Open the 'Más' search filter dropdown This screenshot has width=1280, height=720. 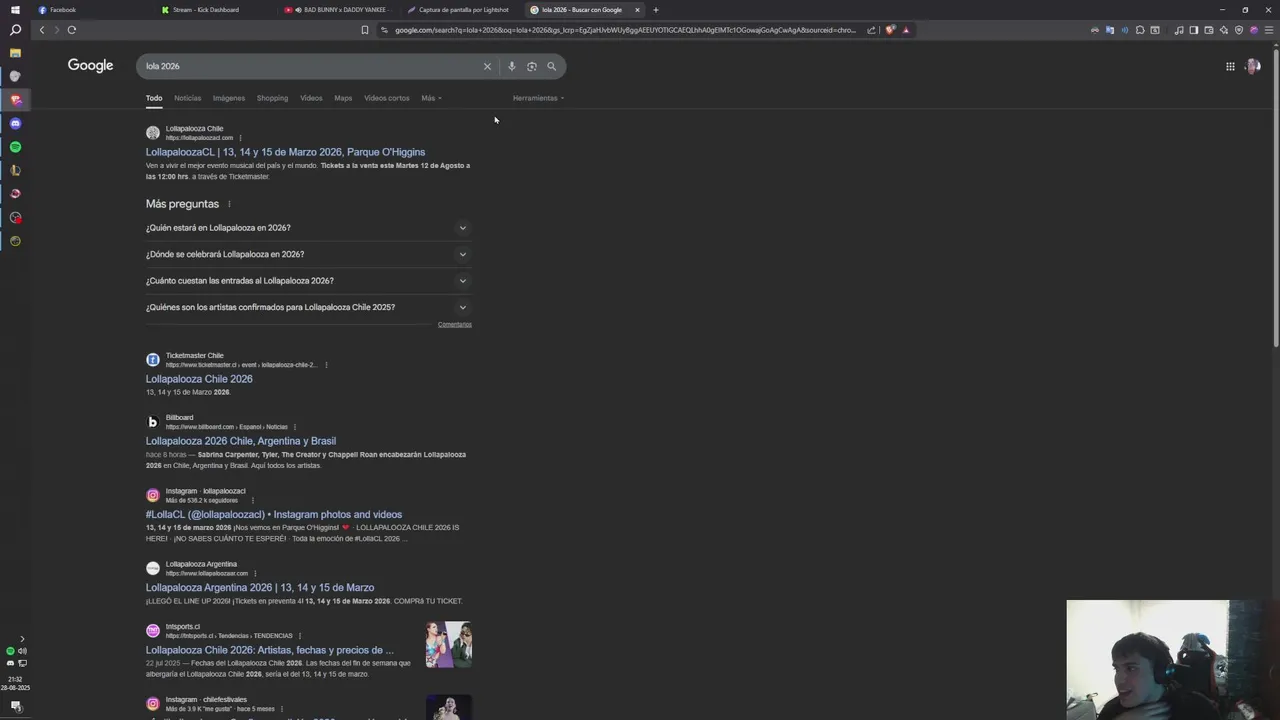[431, 98]
